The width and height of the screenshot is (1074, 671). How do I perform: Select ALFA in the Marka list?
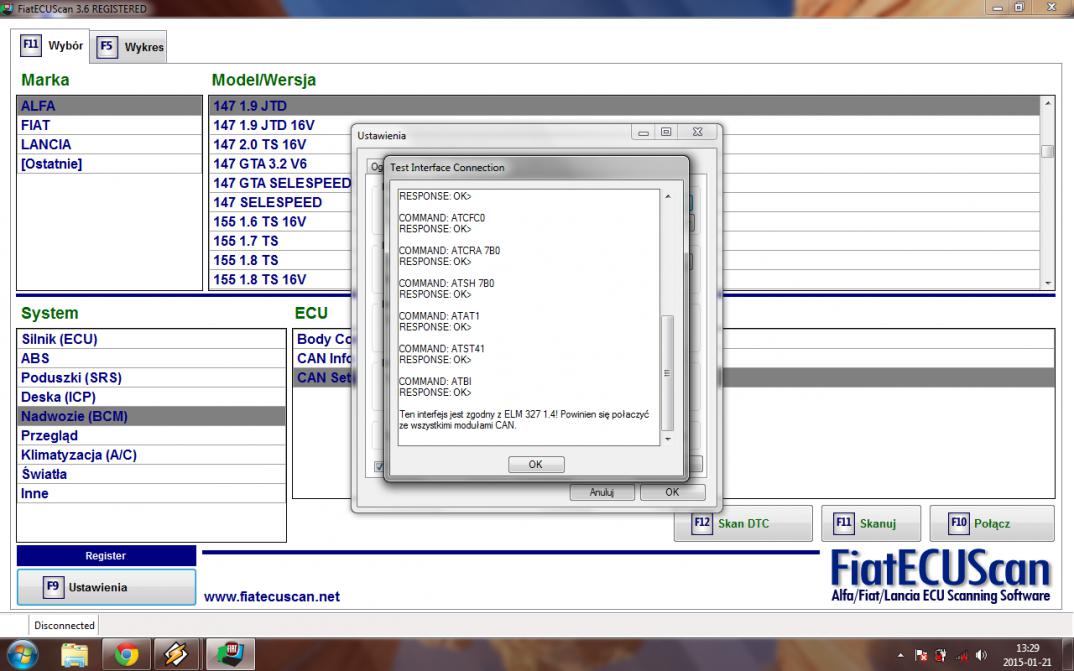[x=110, y=105]
